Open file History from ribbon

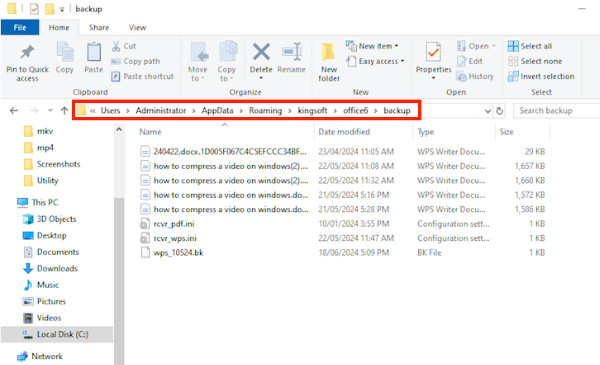[475, 76]
